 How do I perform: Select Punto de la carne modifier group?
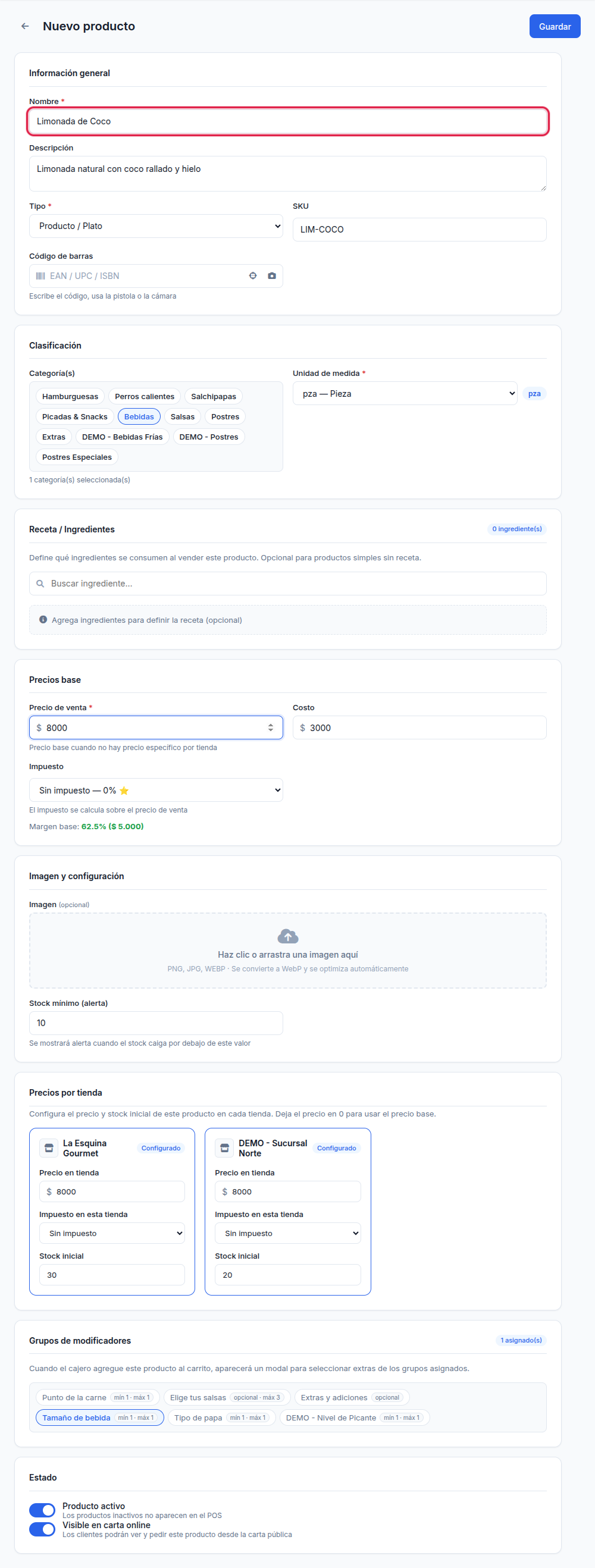98,1397
